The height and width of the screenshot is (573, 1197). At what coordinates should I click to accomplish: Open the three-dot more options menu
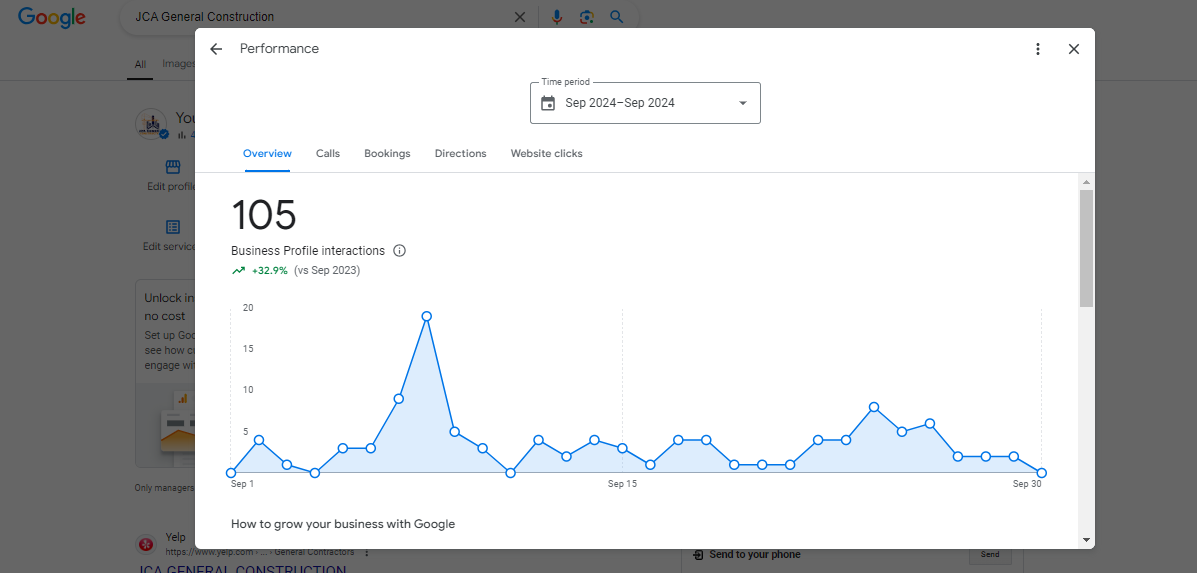(x=1037, y=49)
